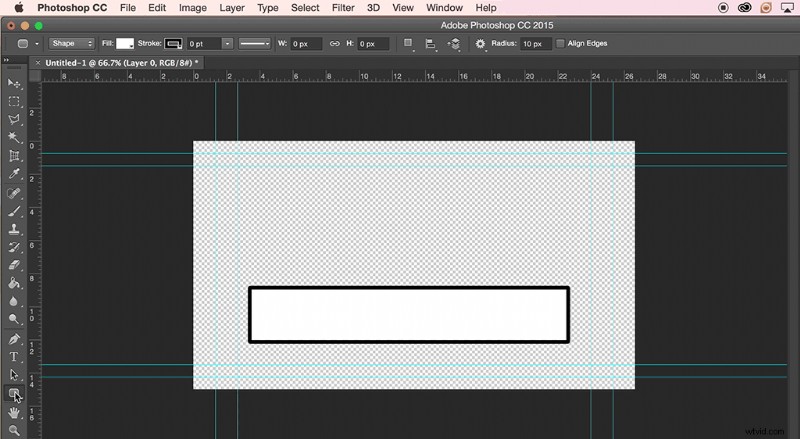The image size is (800, 439).
Task: Open the Window menu
Action: [x=444, y=8]
